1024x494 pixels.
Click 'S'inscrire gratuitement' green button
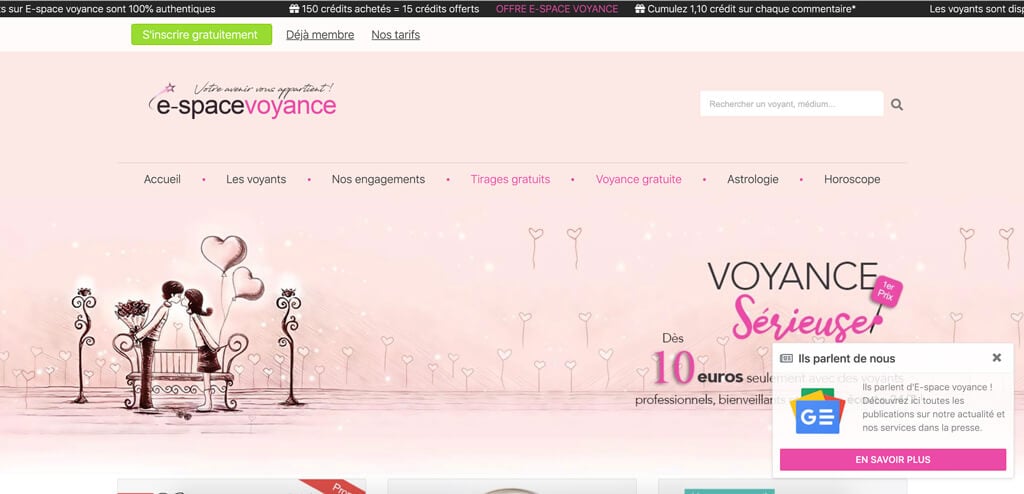tap(201, 35)
